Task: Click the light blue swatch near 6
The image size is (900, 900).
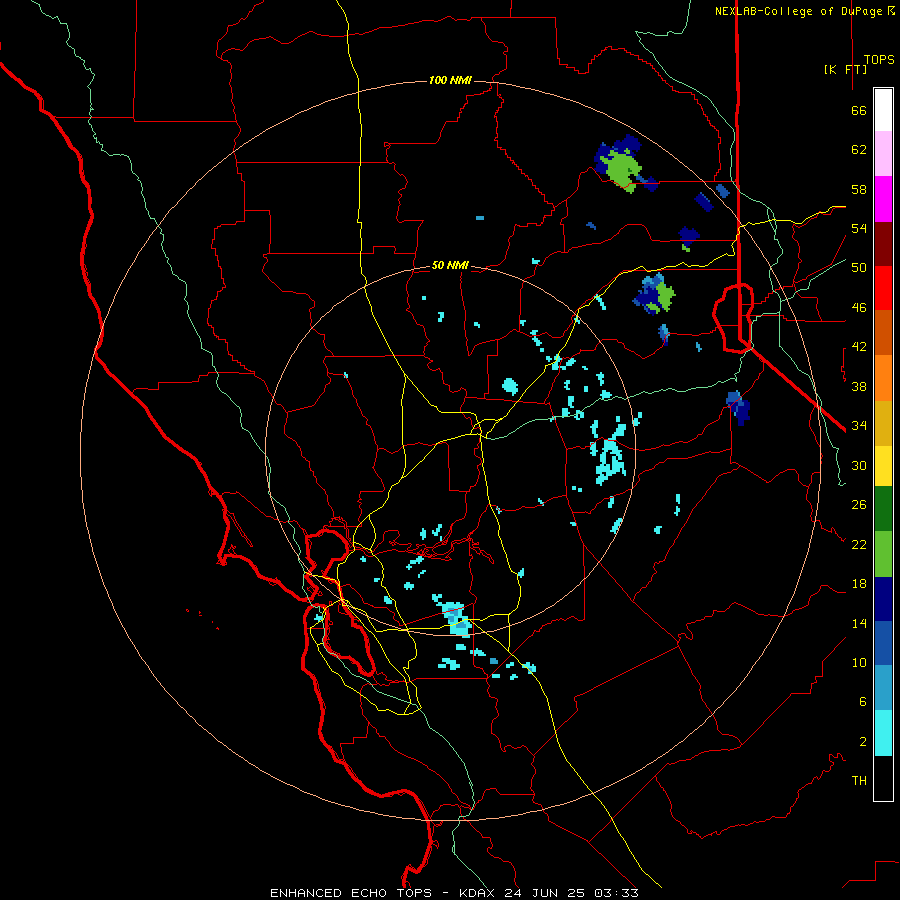Action: 883,688
